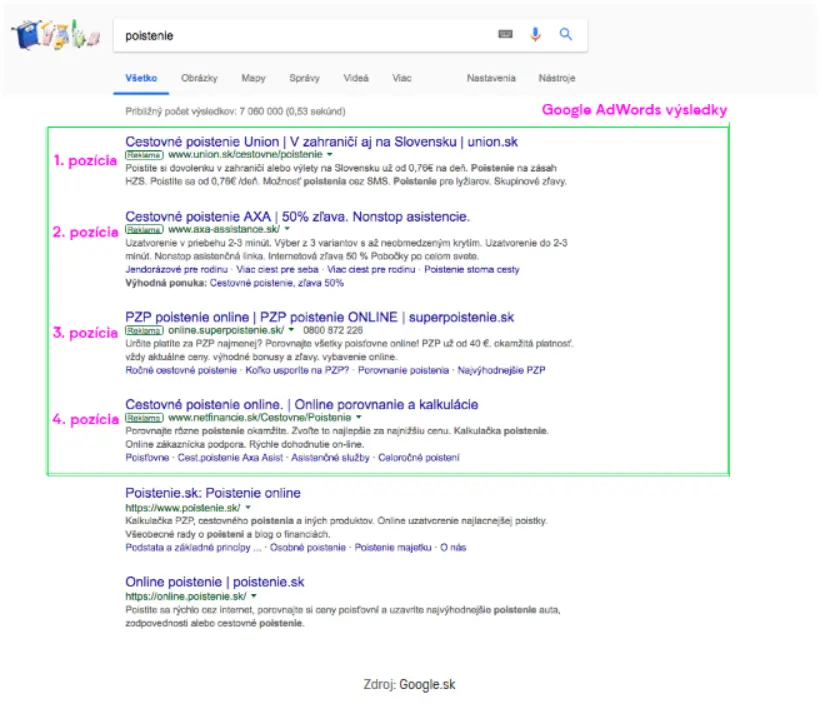This screenshot has width=823, height=709.
Task: Open the Ročné cestovné poistenie sitelink
Action: [x=181, y=370]
